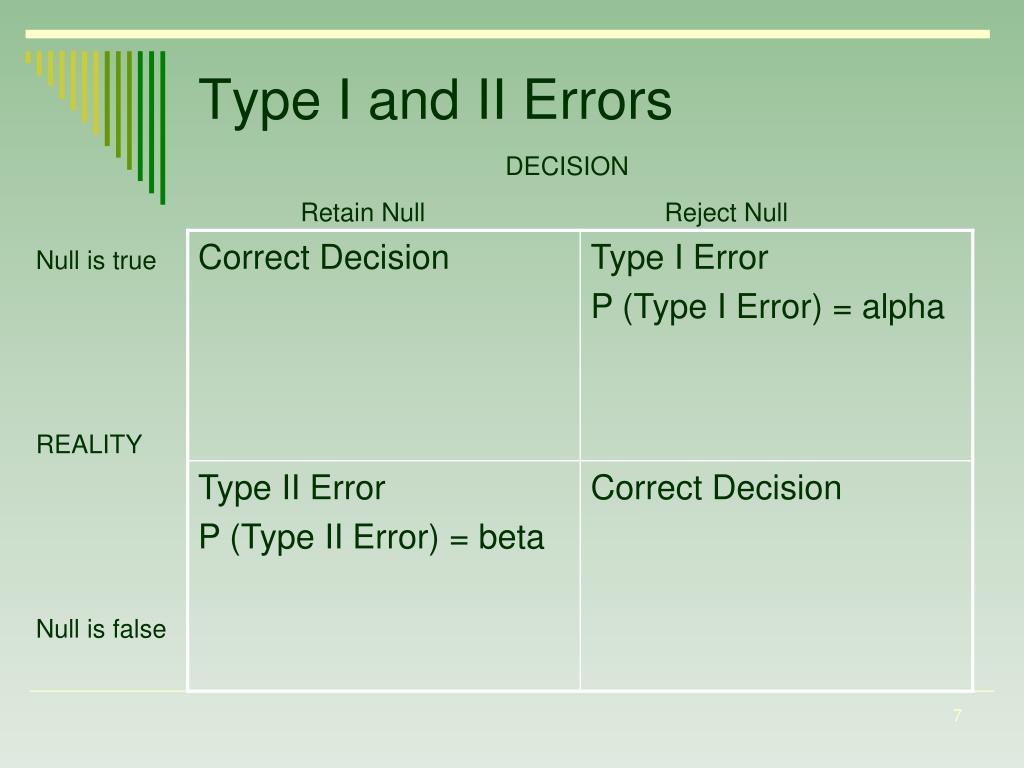Click "Correct Decision" in the Retain Null column
This screenshot has width=1024, height=768.
[324, 258]
